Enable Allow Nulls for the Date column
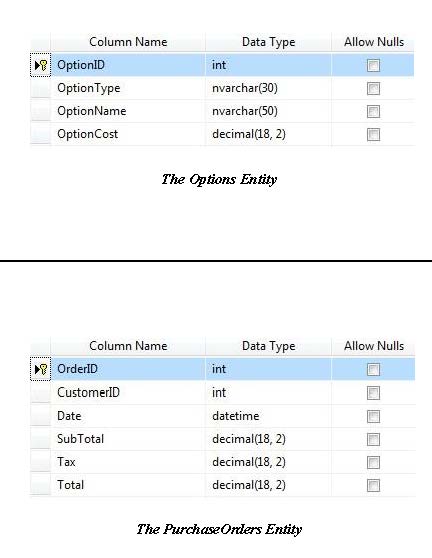Image resolution: width=432 pixels, height=558 pixels. [x=373, y=416]
